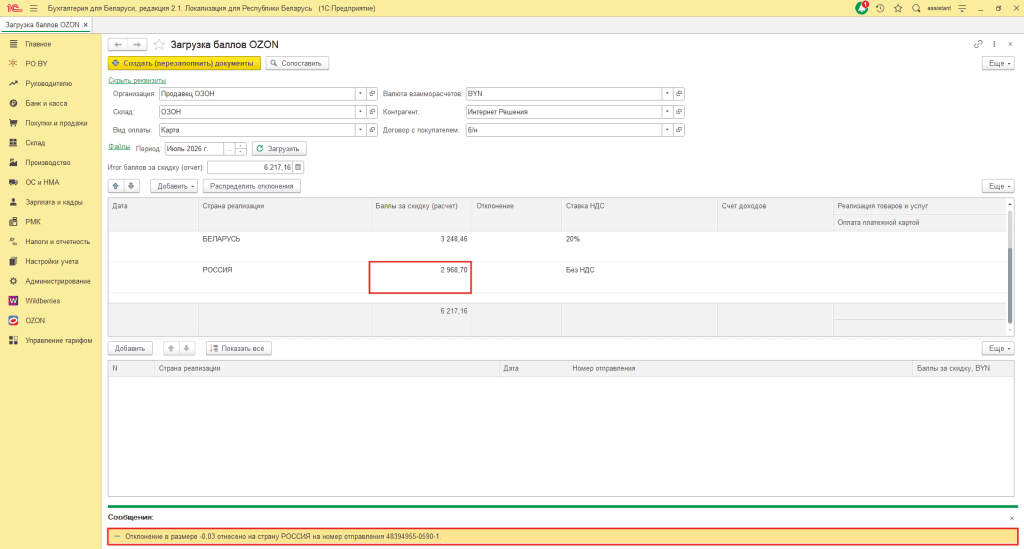Open the top Еще menu beside Сопоставить
This screenshot has width=1024, height=549.
[998, 63]
